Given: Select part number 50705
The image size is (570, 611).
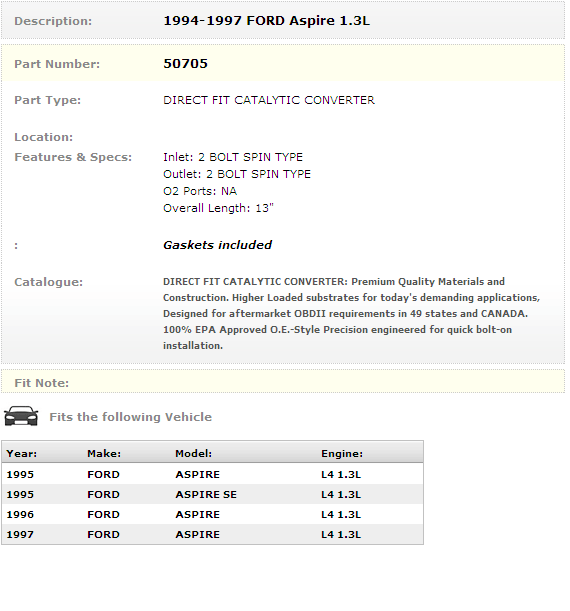Looking at the screenshot, I should [x=185, y=64].
